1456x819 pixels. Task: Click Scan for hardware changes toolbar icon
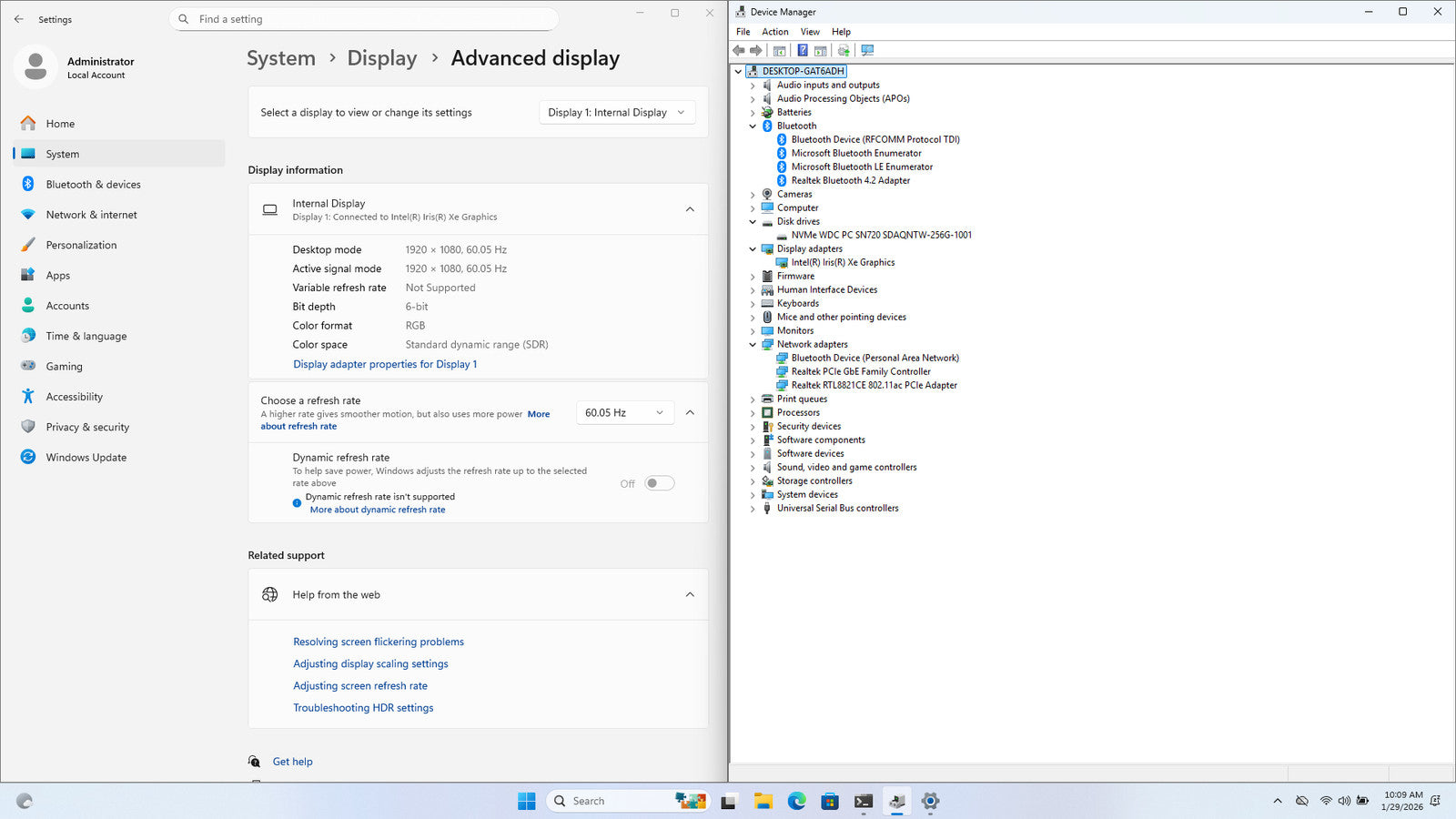(867, 51)
